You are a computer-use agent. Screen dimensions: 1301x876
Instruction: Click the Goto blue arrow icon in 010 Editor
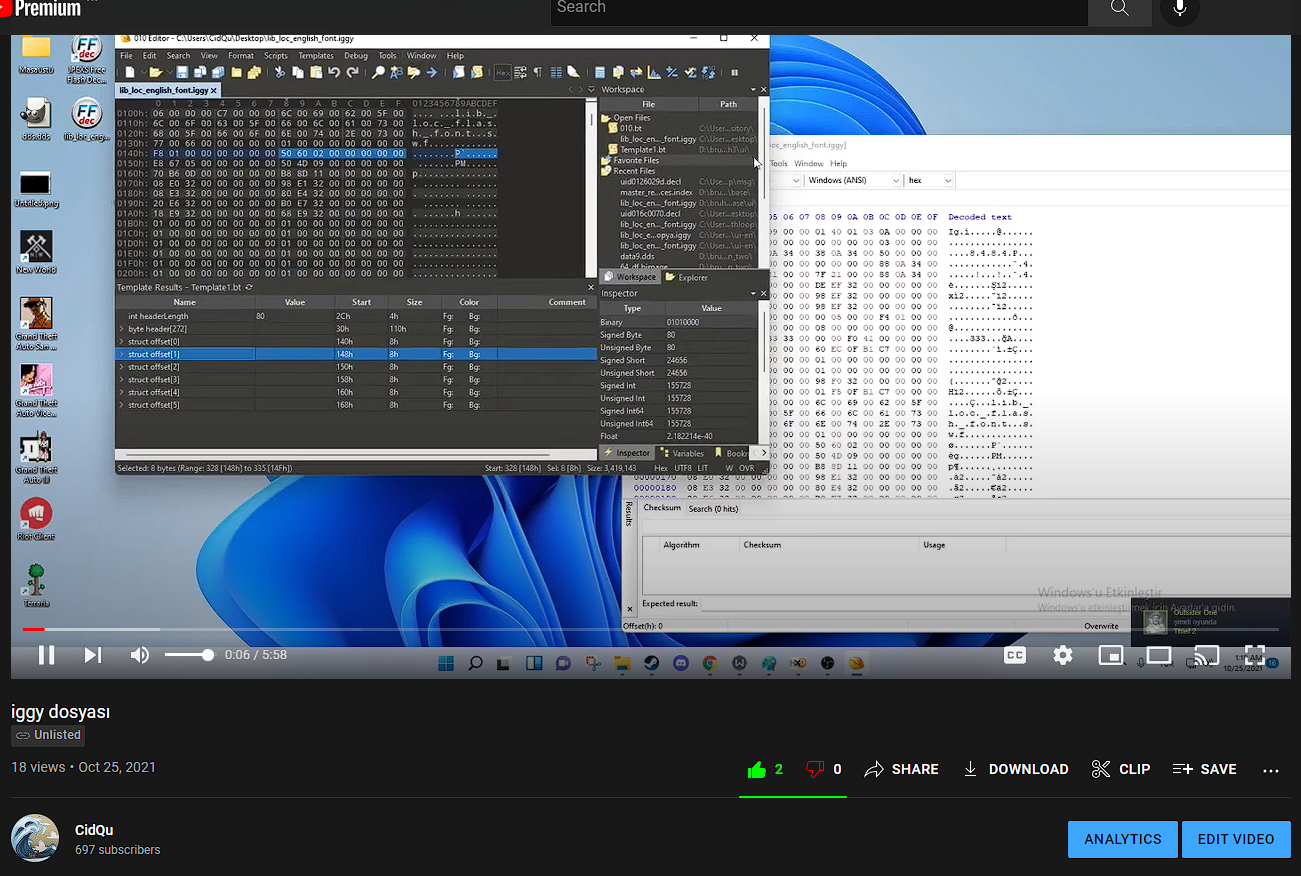(432, 72)
